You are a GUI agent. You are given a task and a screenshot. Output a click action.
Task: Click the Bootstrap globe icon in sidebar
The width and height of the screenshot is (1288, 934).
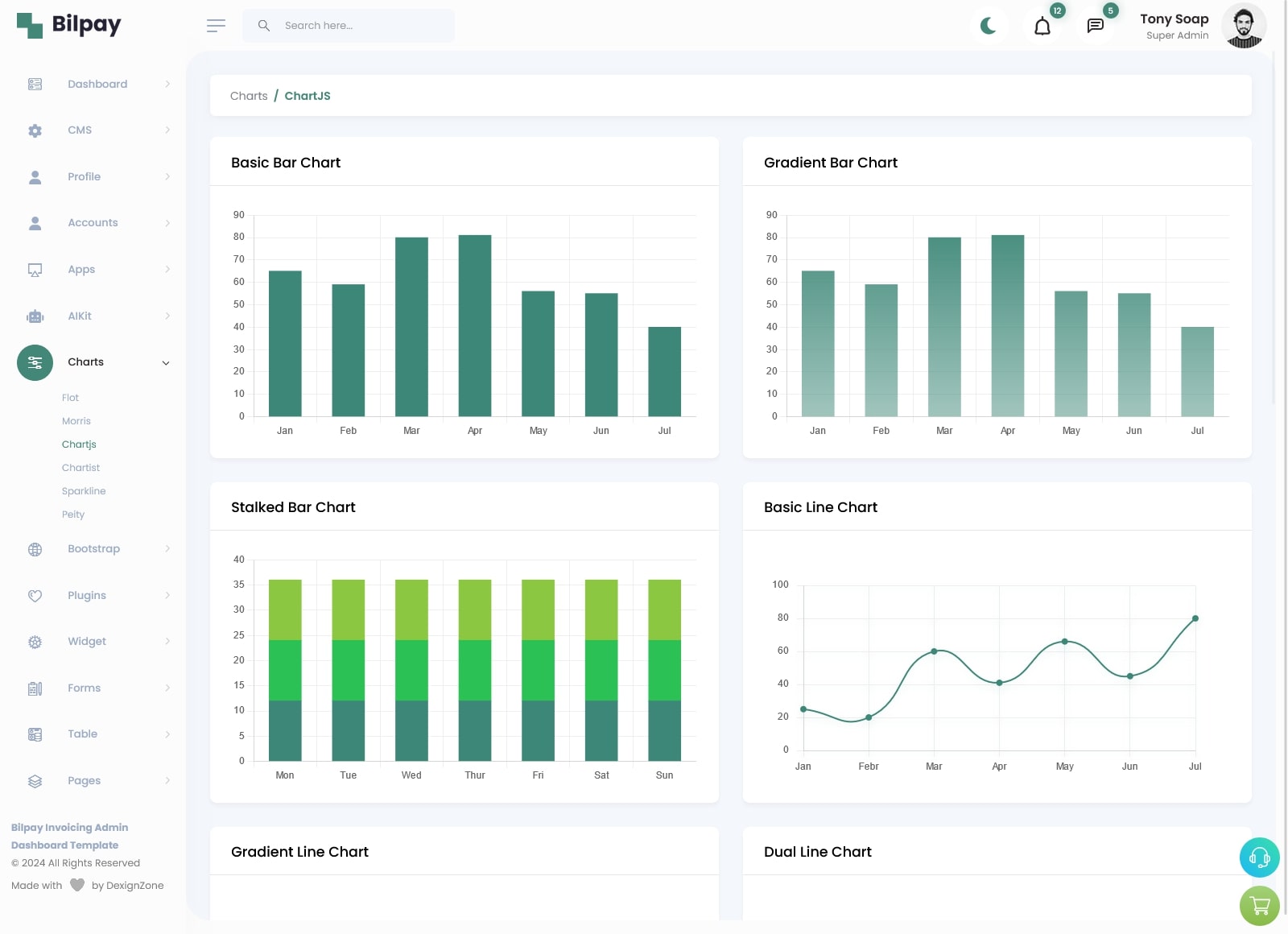pyautogui.click(x=35, y=549)
